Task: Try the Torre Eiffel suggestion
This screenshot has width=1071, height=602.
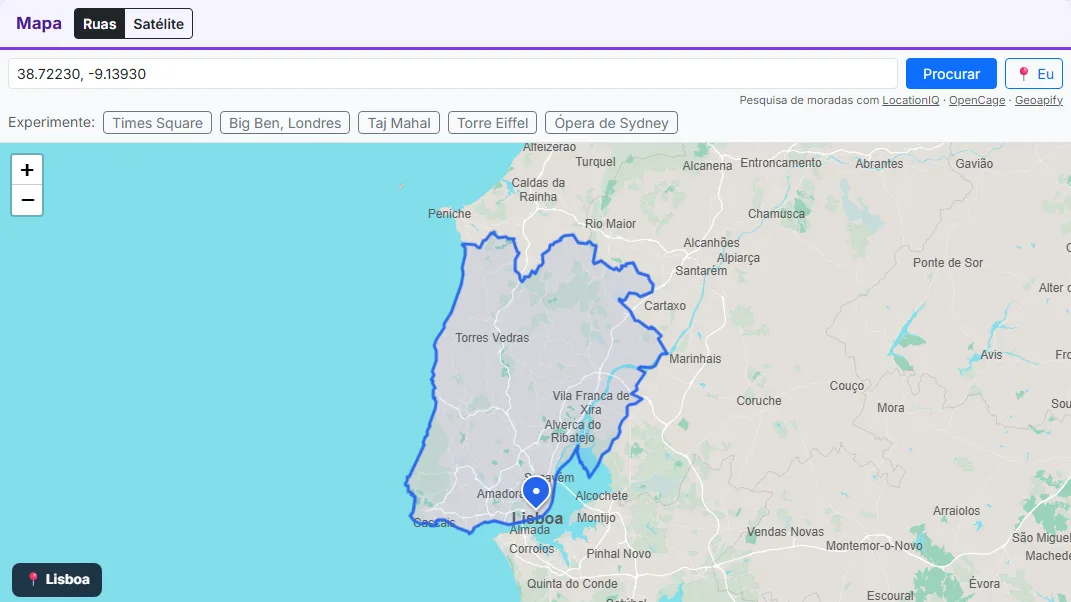Action: [x=492, y=123]
